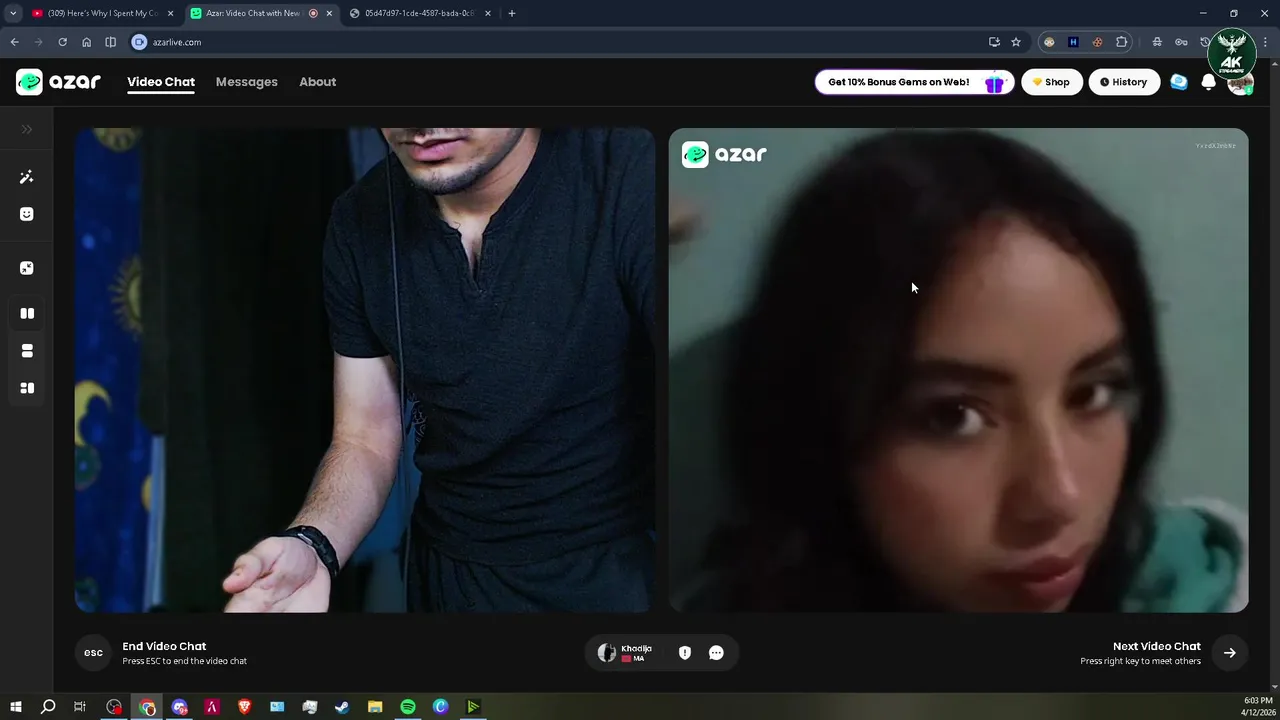Click the incognito hat-and-glasses toolbar icon
This screenshot has width=1280, height=720.
click(1157, 42)
